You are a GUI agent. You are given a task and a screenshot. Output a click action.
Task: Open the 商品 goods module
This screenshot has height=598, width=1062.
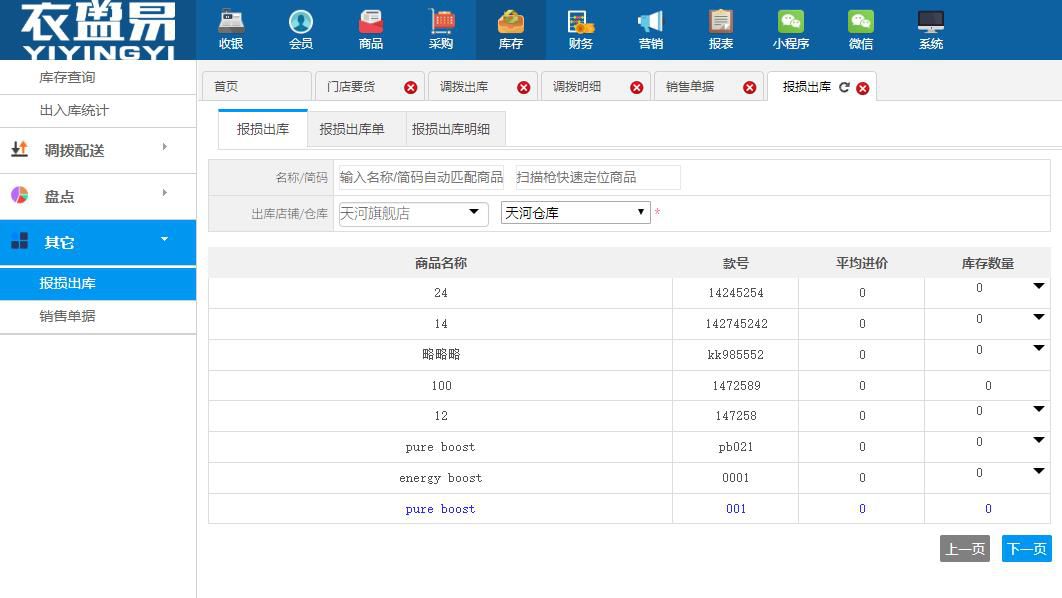pos(371,29)
